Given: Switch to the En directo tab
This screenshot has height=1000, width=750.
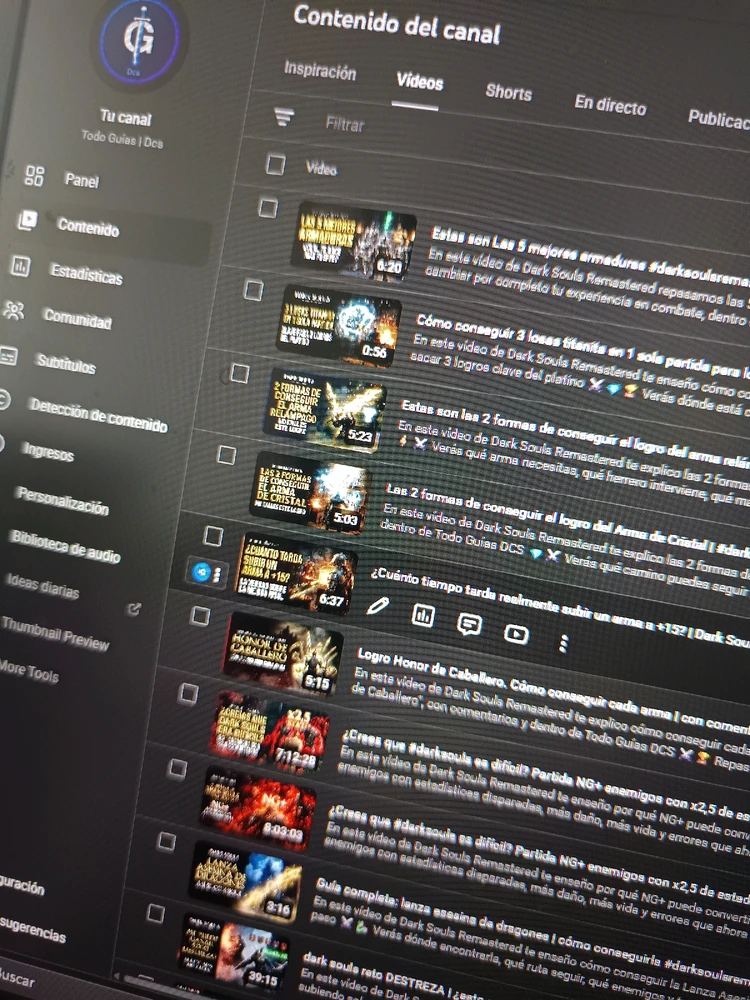Looking at the screenshot, I should (x=610, y=105).
